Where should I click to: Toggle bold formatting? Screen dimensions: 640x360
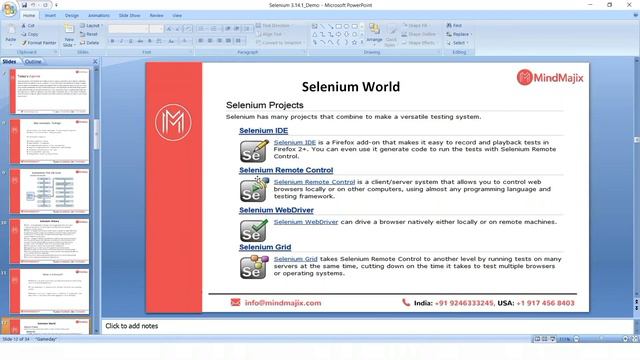pyautogui.click(x=113, y=41)
